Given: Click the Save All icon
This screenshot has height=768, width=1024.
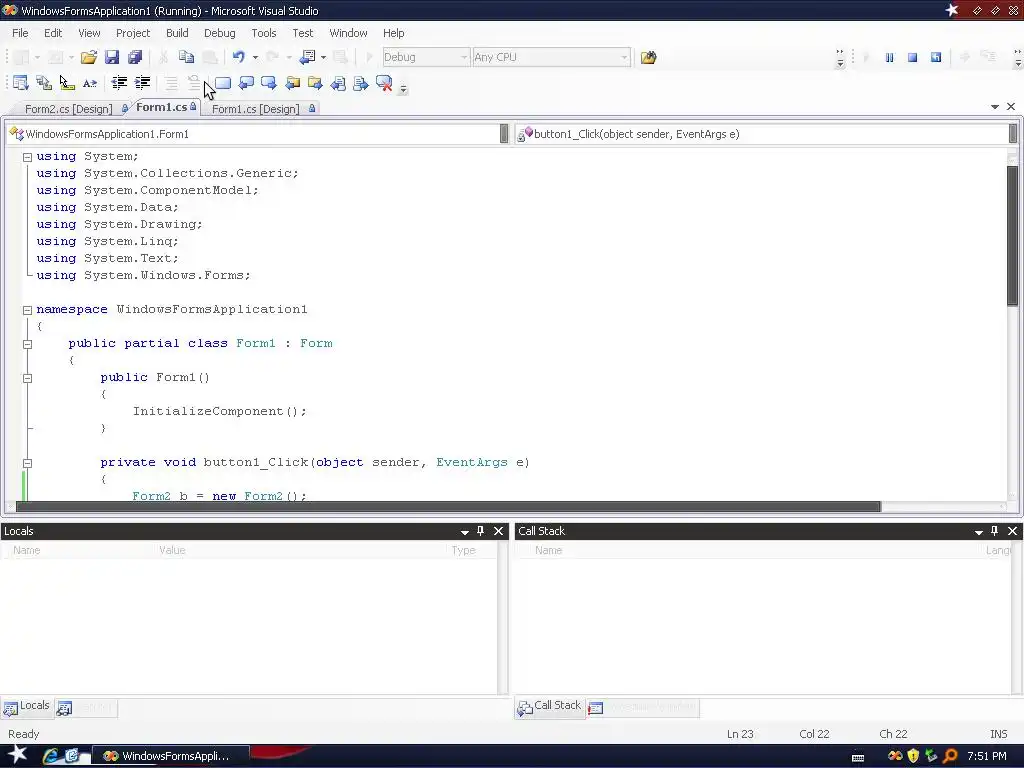Looking at the screenshot, I should point(135,57).
